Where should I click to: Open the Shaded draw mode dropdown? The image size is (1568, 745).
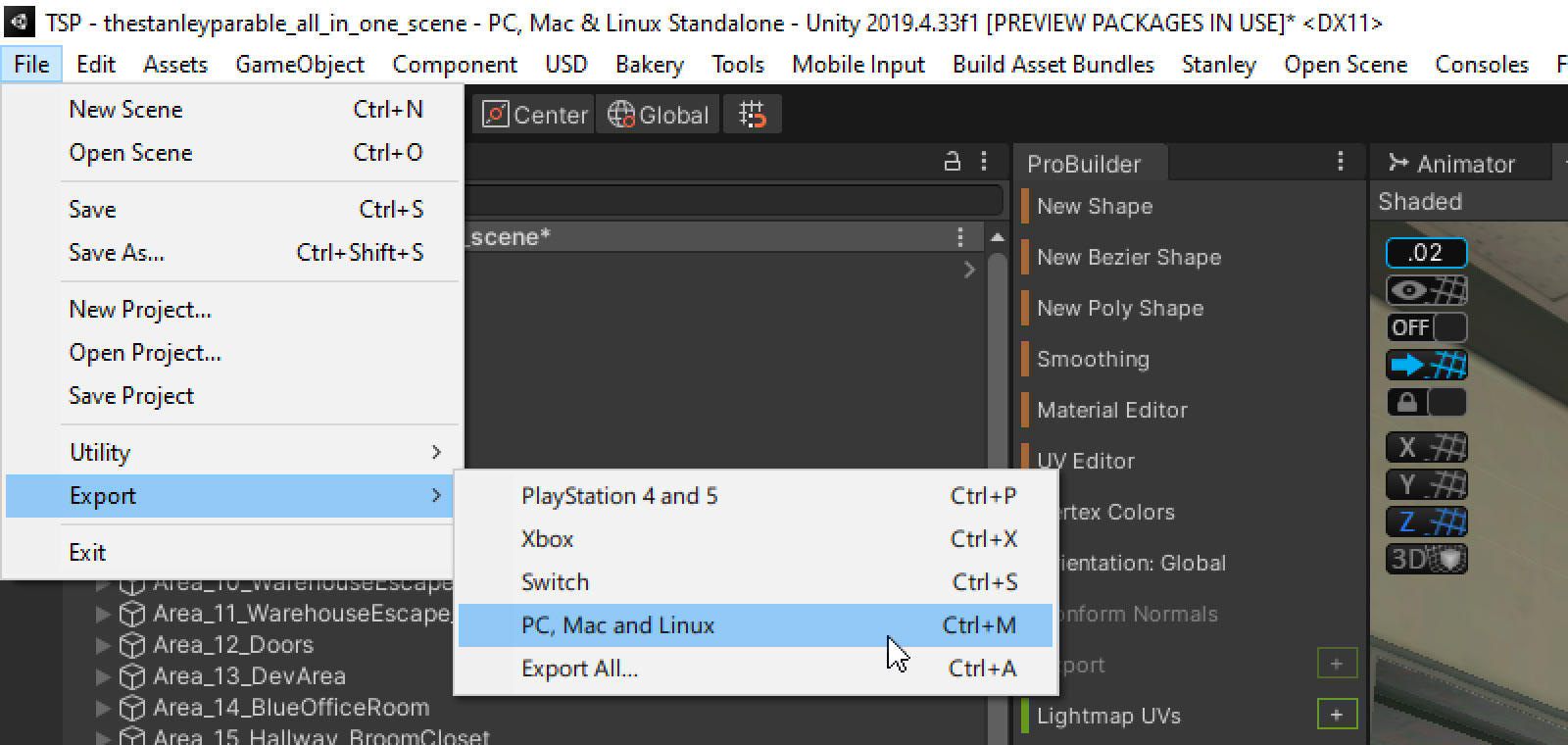1420,201
